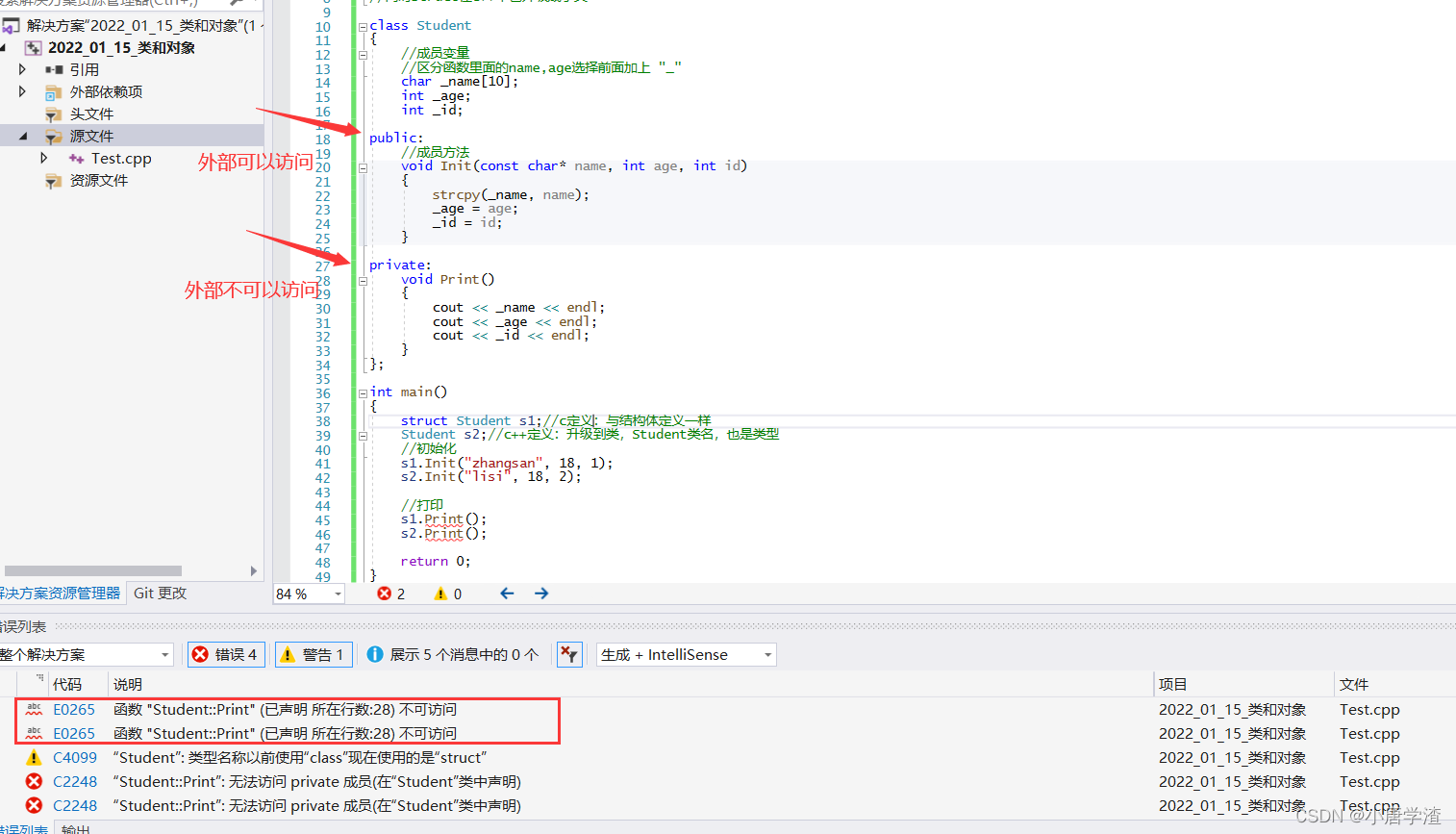Collapse the void Init function block

click(x=363, y=167)
